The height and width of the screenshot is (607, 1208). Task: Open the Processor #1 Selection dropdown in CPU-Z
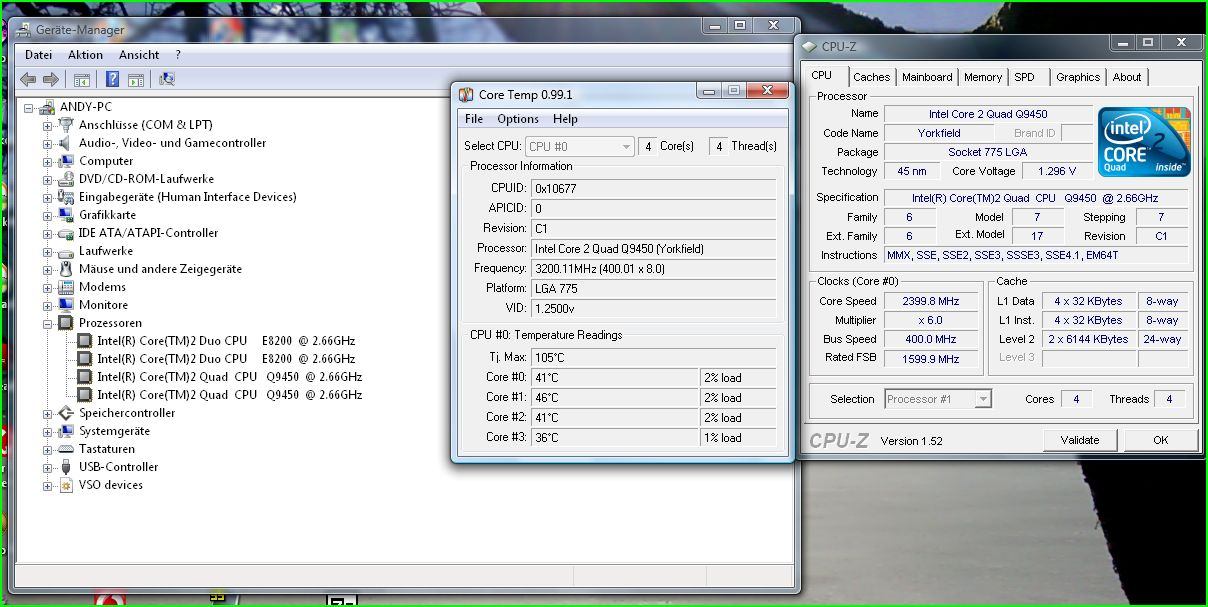[938, 399]
